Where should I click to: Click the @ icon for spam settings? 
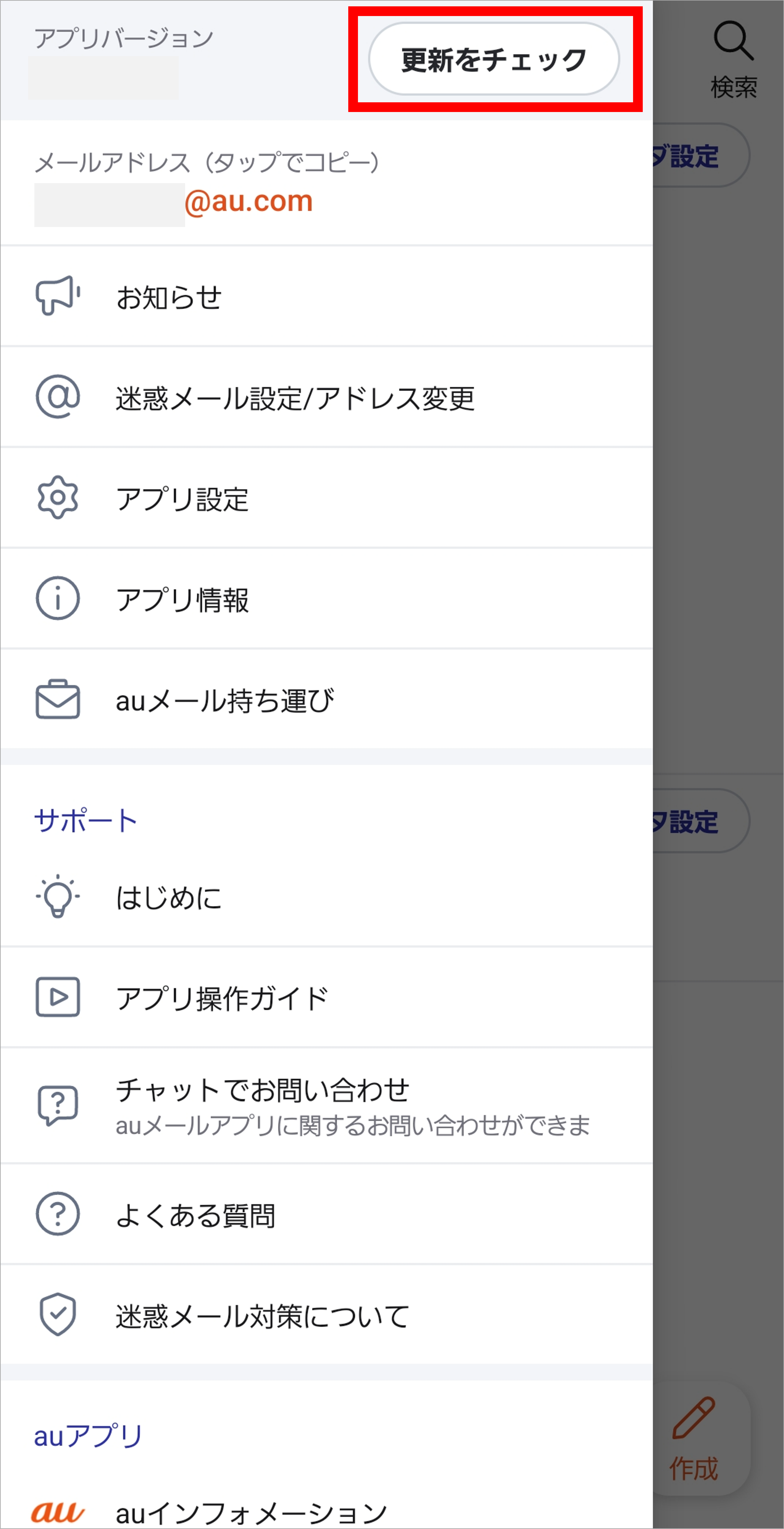pos(58,397)
